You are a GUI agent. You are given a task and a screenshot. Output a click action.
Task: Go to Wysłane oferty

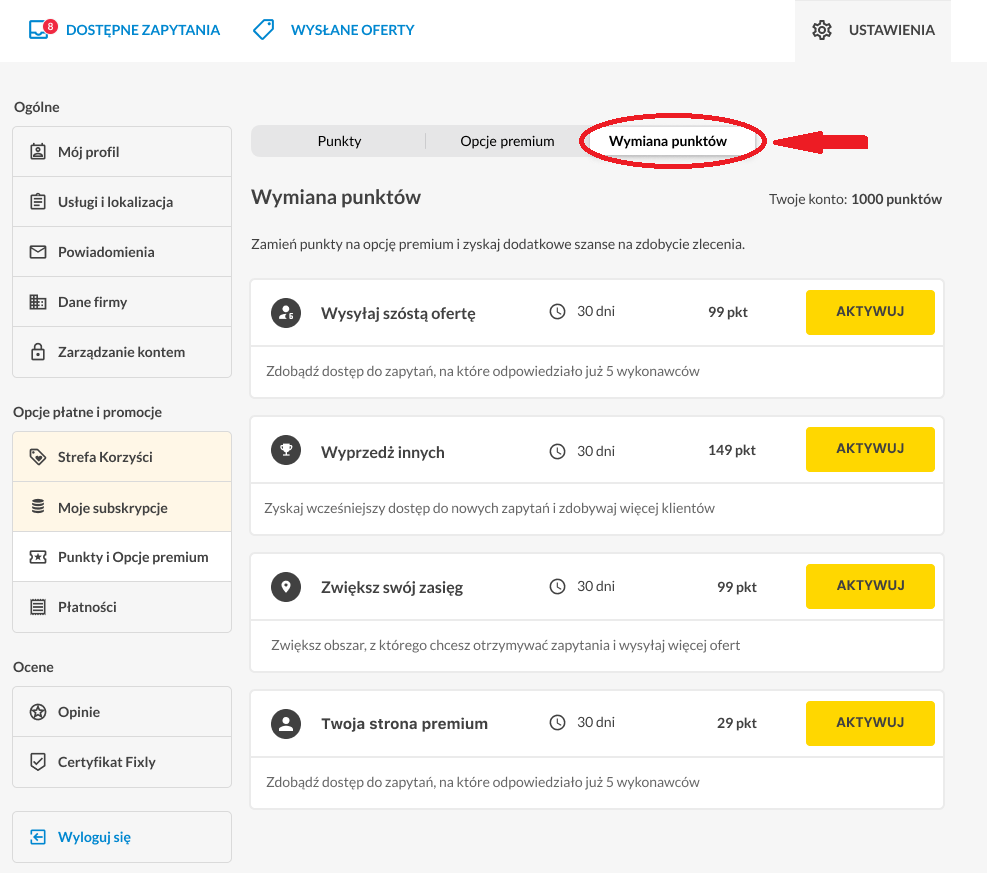point(334,30)
